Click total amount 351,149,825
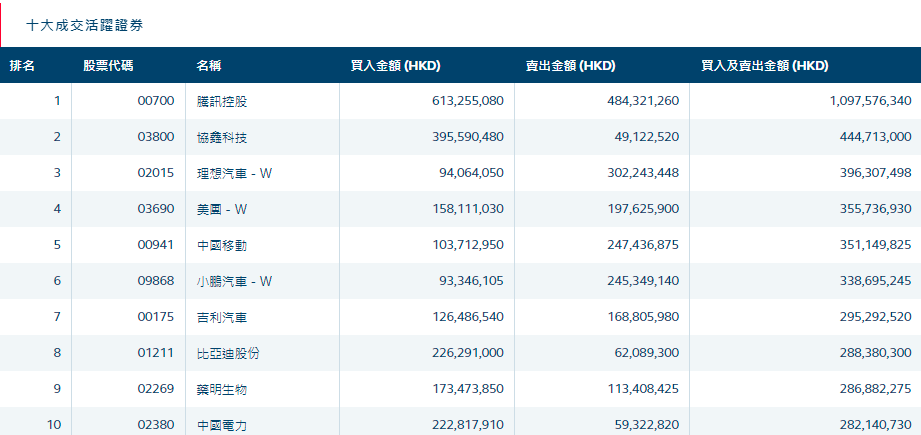The image size is (921, 435). click(876, 245)
